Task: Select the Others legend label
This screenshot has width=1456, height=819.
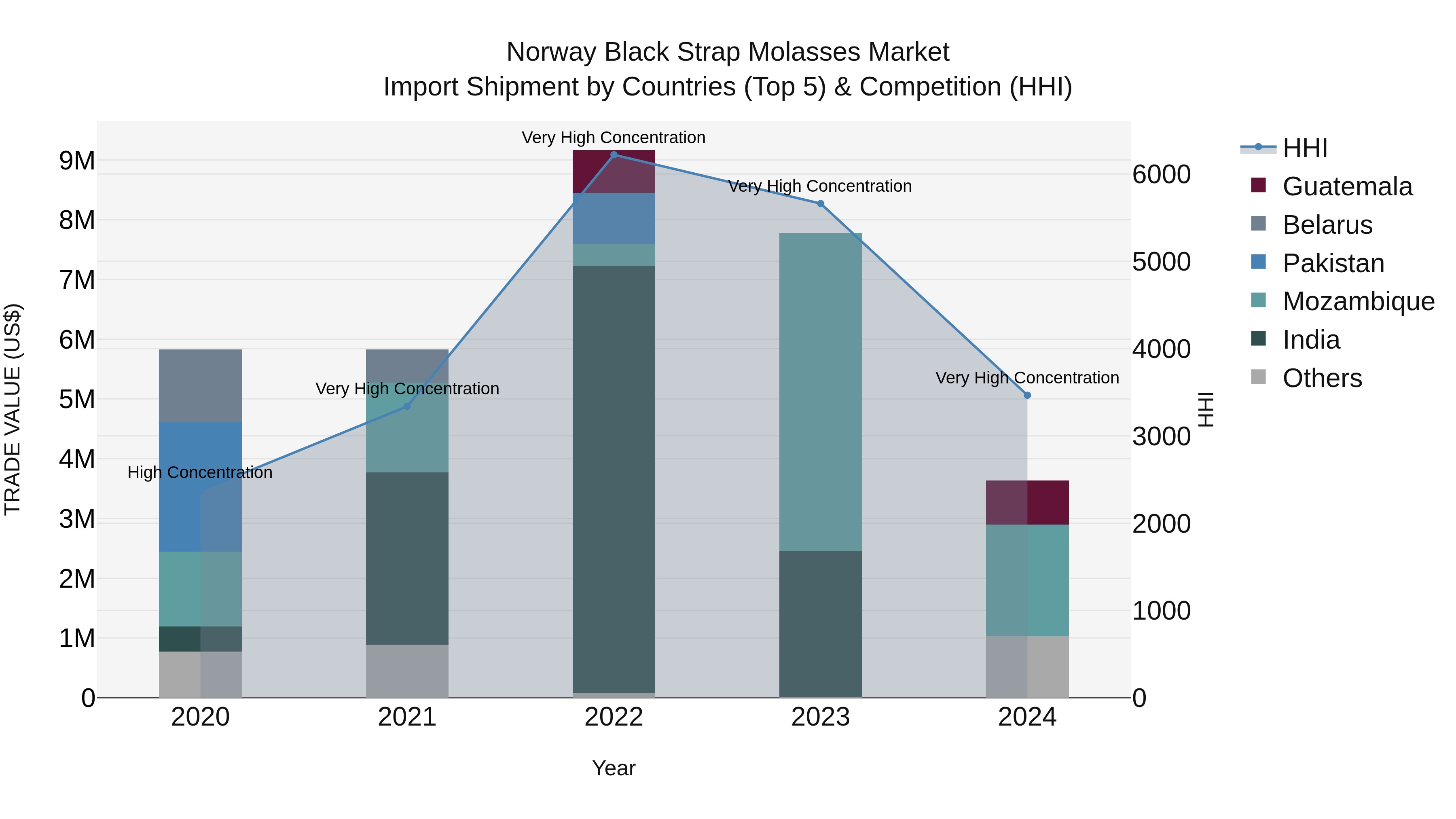Action: [x=1323, y=378]
